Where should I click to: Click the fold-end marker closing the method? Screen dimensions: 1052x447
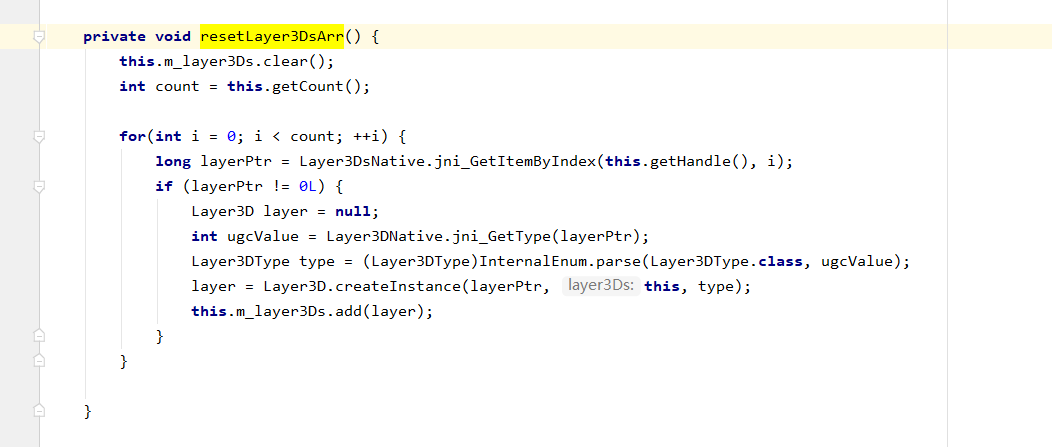[x=40, y=410]
